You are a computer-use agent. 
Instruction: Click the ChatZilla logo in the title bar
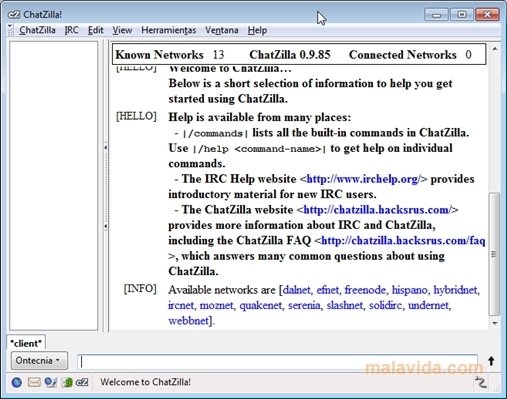coord(14,15)
